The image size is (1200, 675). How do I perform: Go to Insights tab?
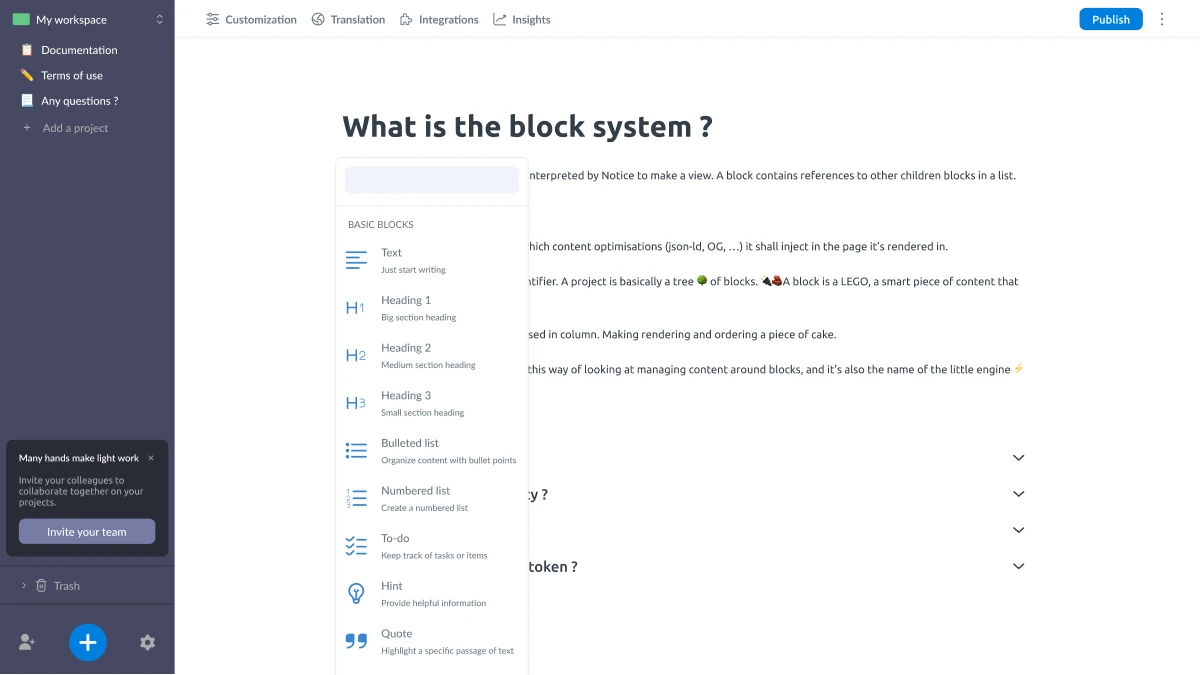(x=521, y=19)
